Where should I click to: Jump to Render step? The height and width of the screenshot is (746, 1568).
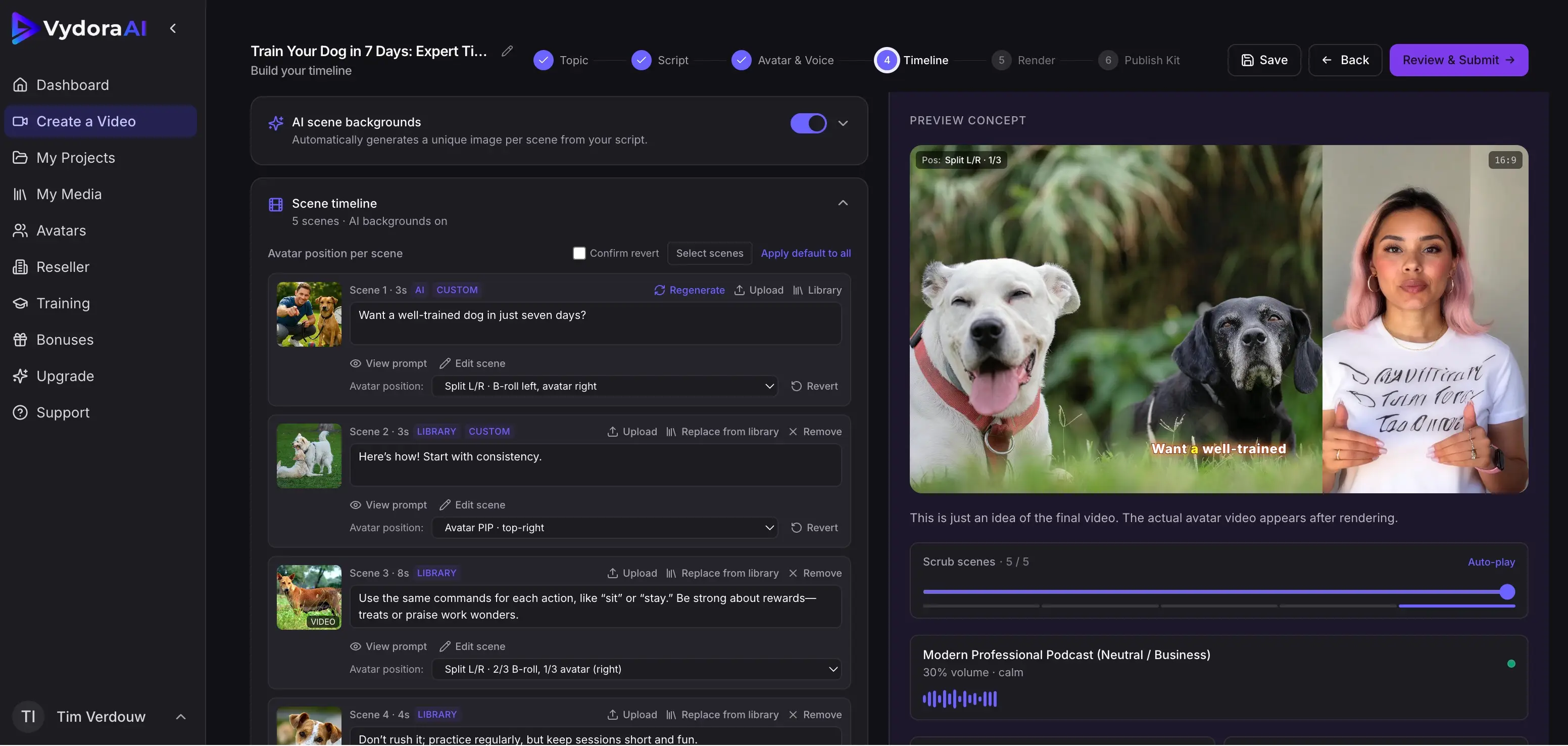pos(1023,60)
